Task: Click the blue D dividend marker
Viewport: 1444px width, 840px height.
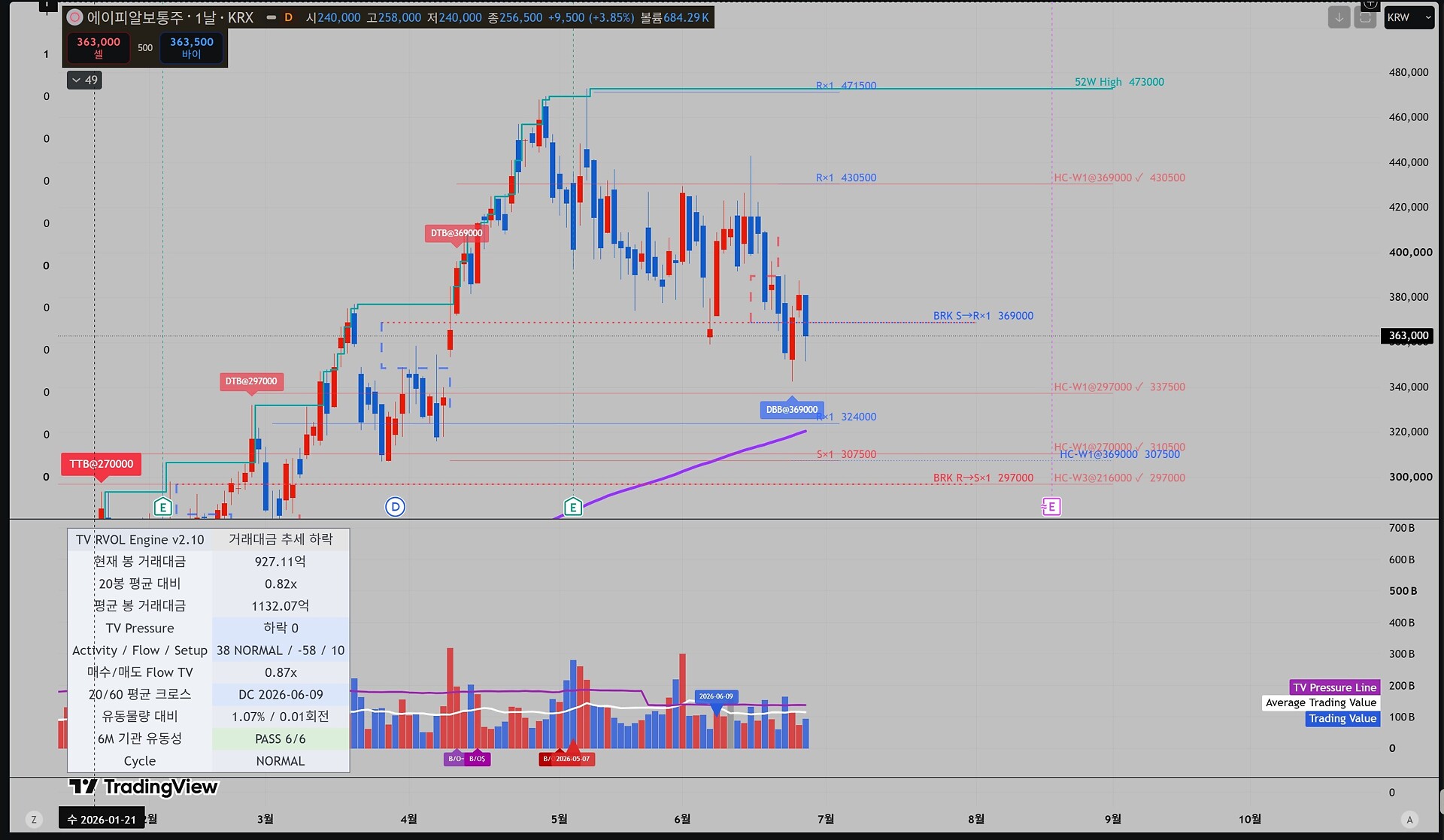Action: point(395,507)
